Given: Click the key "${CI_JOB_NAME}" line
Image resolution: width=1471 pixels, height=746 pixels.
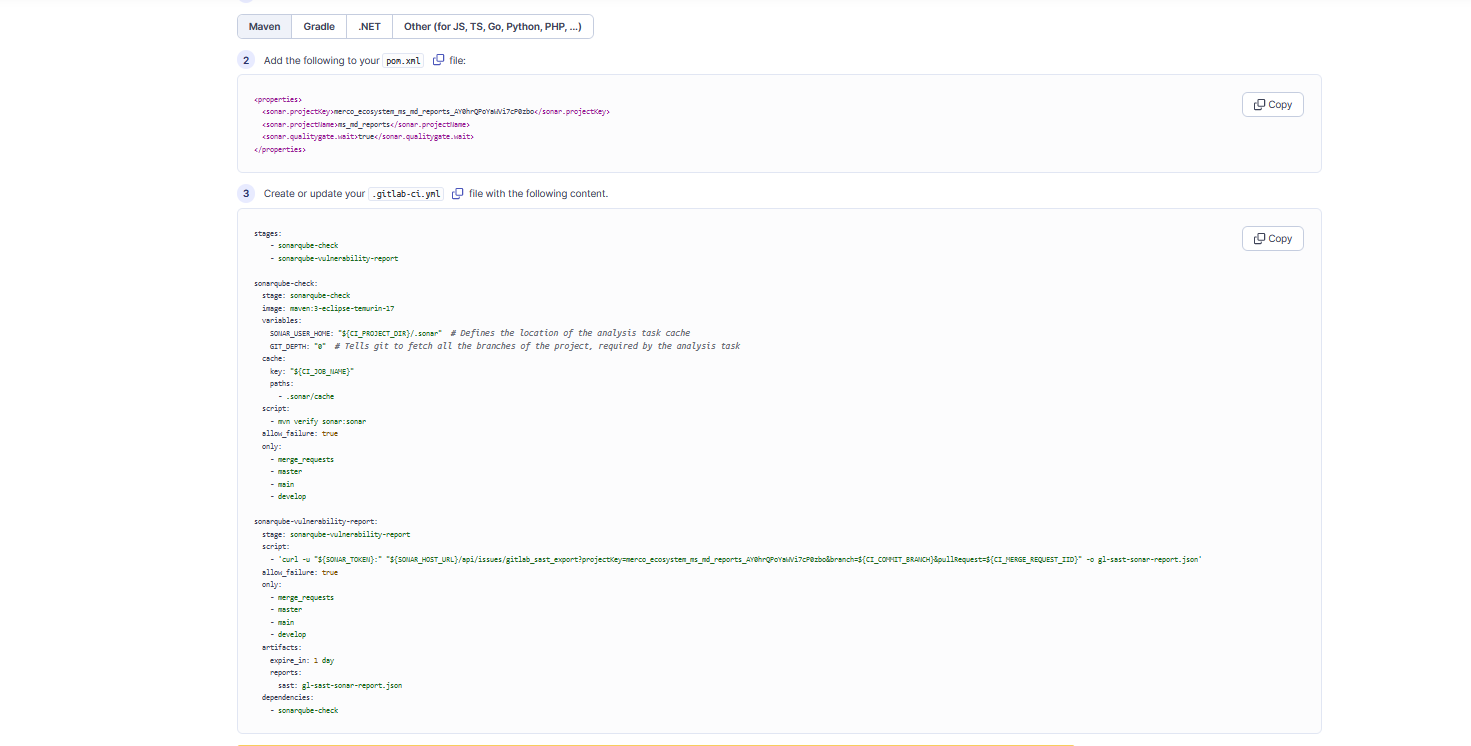Looking at the screenshot, I should (x=312, y=371).
